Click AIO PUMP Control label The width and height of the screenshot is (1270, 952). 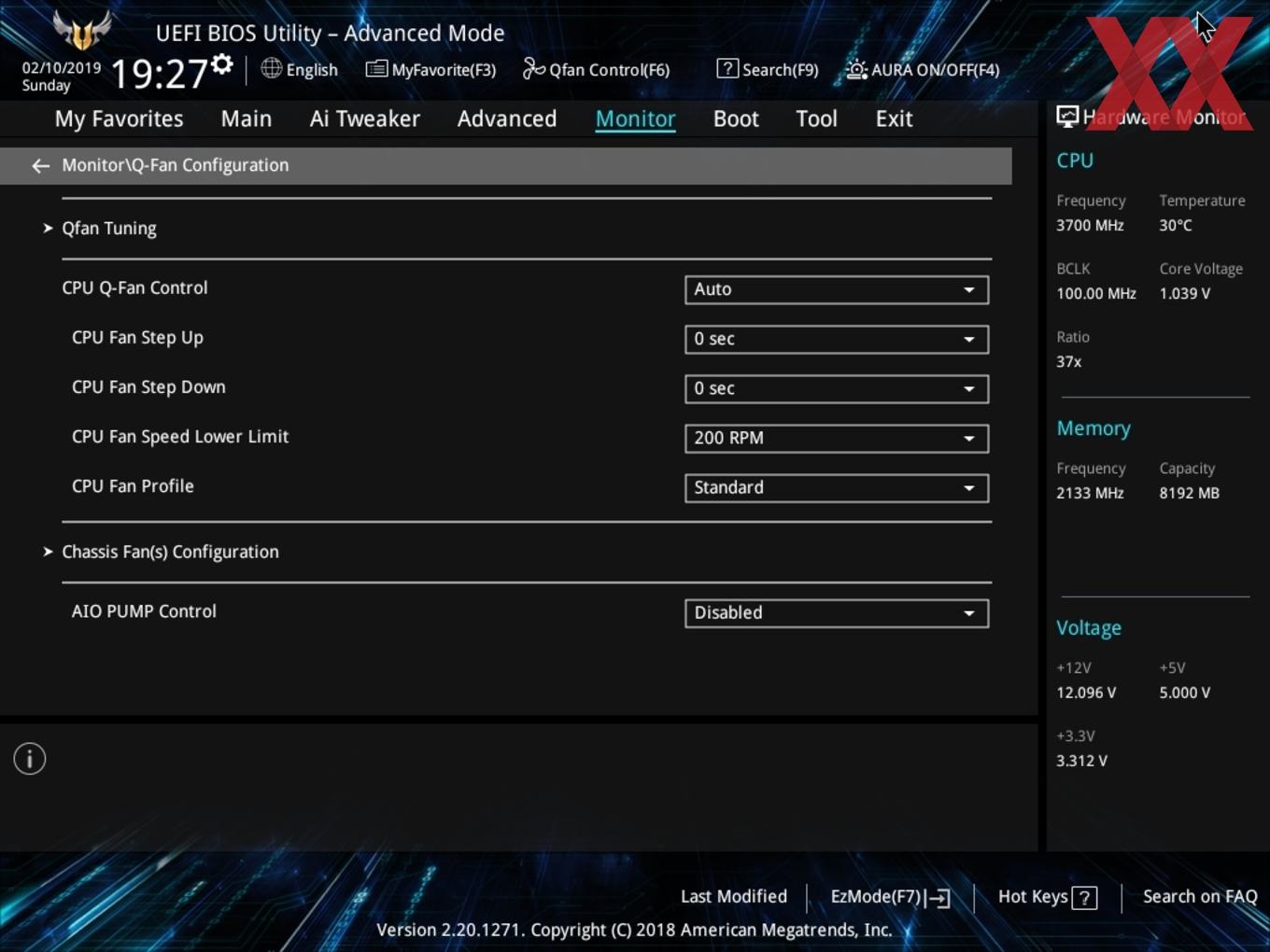point(144,611)
